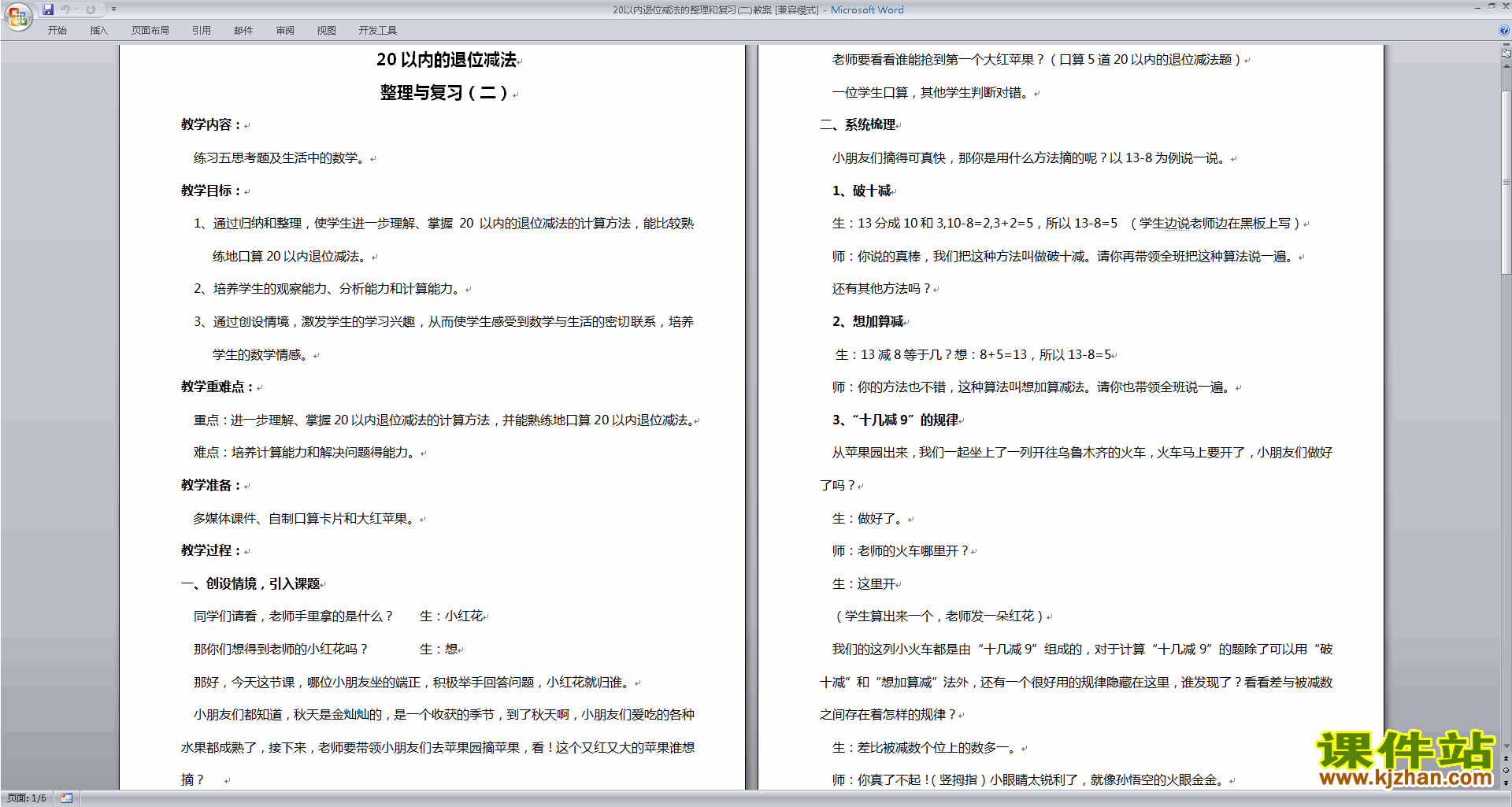Screen dimensions: 1512x807
Task: Click the line 学生的数学情感。
Action: click(x=262, y=355)
